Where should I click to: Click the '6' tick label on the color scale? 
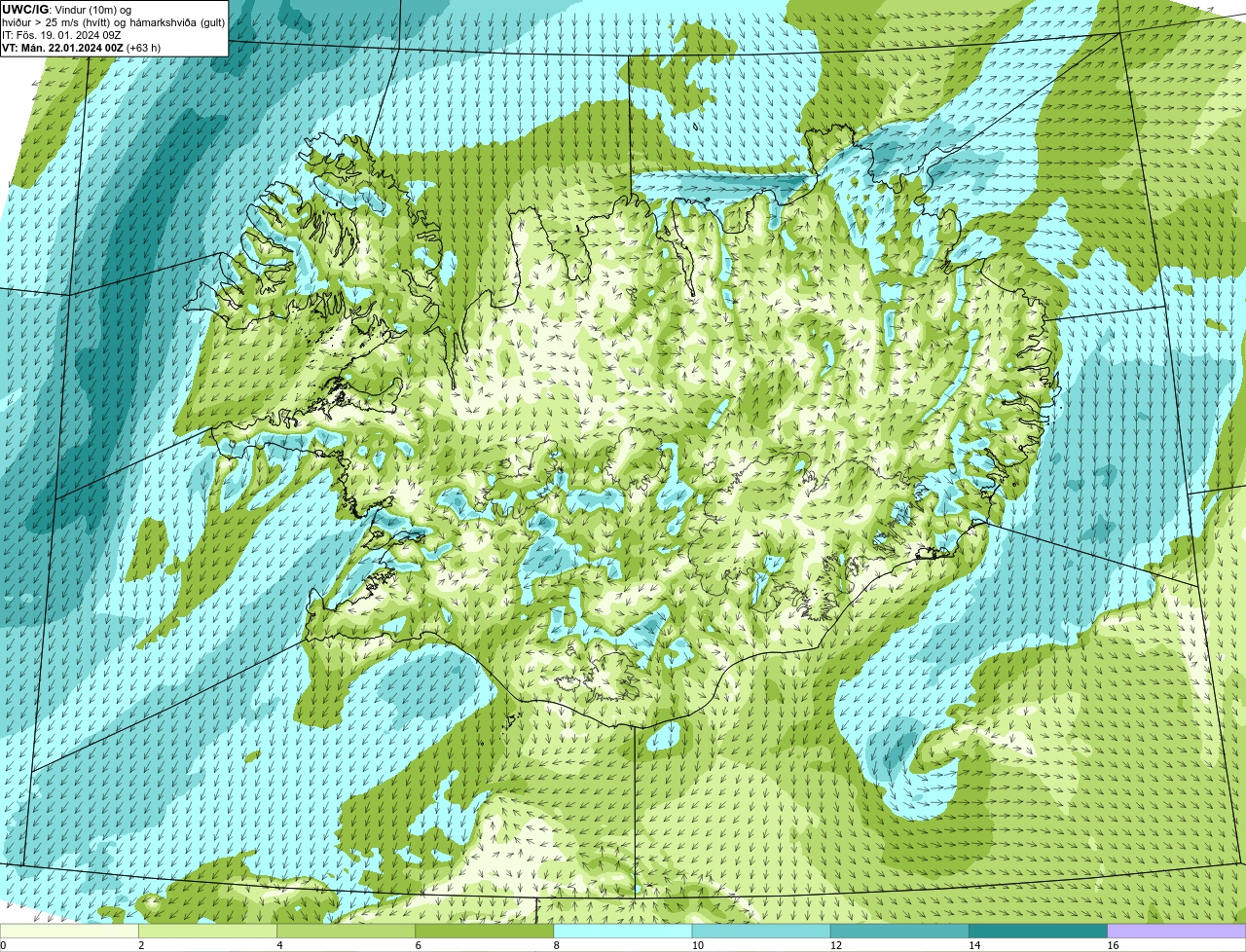[x=418, y=945]
